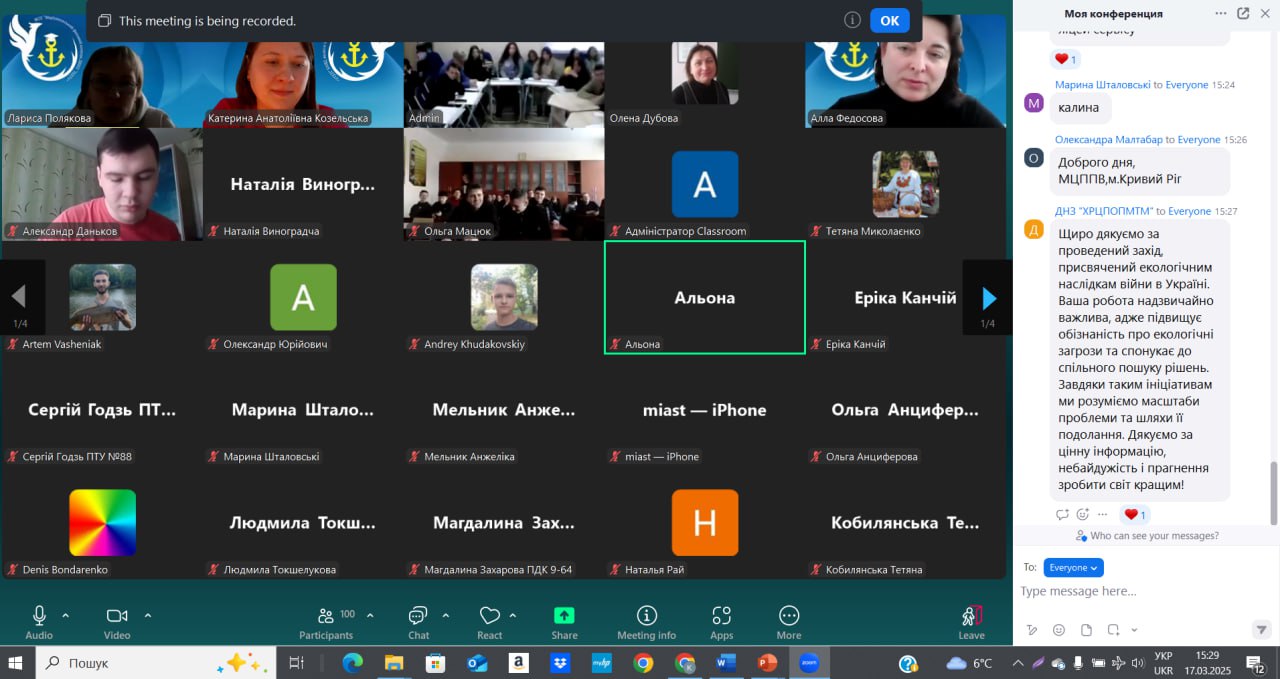Image resolution: width=1280 pixels, height=679 pixels.
Task: Pop out the chat panel window
Action: coord(1243,13)
